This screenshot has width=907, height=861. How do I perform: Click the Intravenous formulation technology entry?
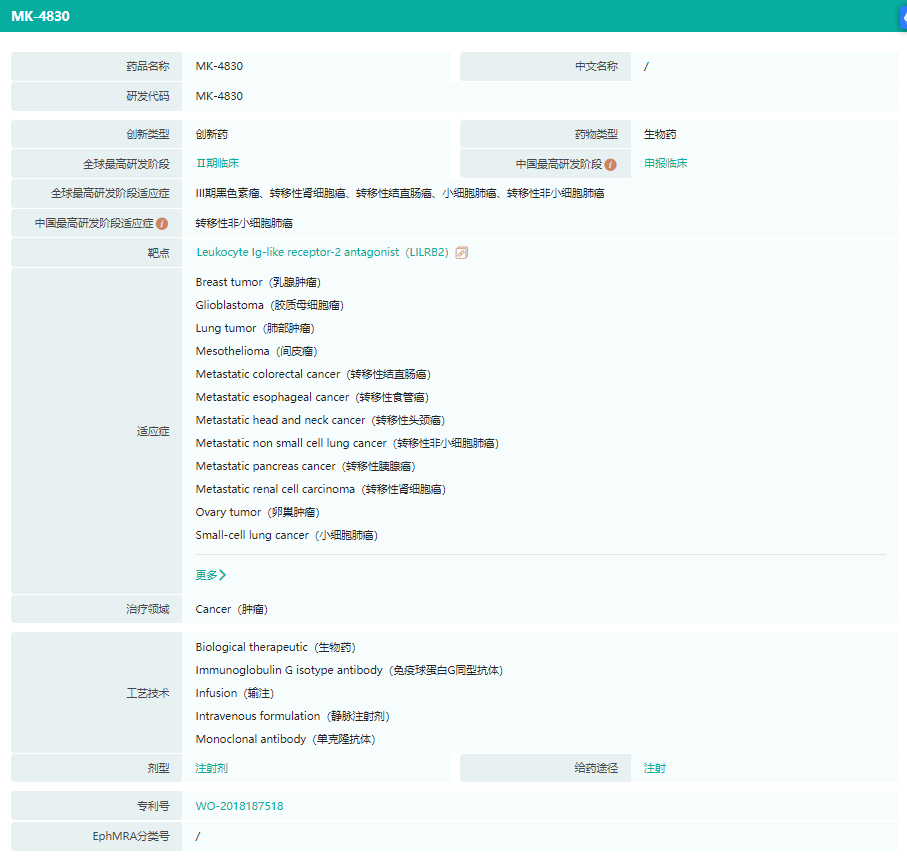click(292, 716)
